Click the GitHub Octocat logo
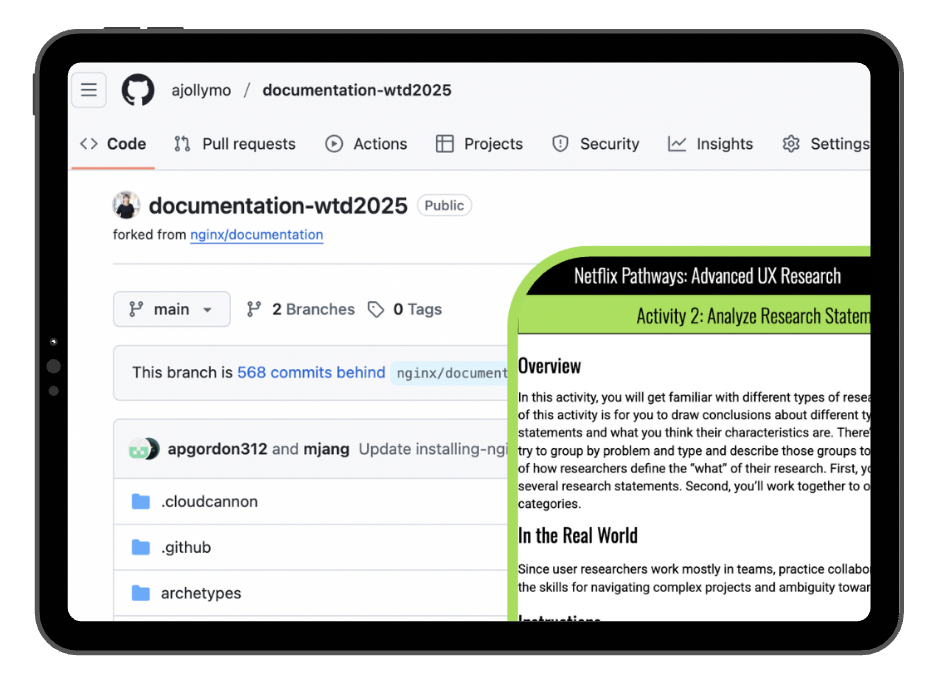 138,90
